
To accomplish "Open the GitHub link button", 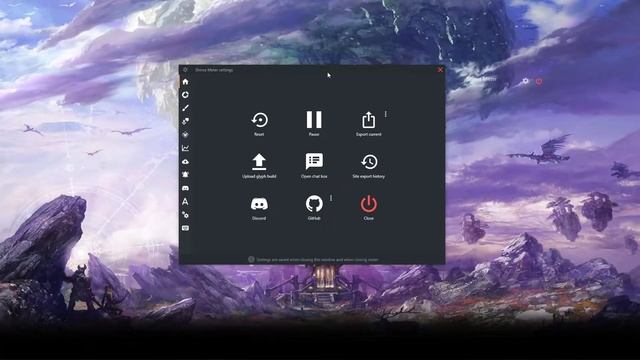I will tap(314, 208).
